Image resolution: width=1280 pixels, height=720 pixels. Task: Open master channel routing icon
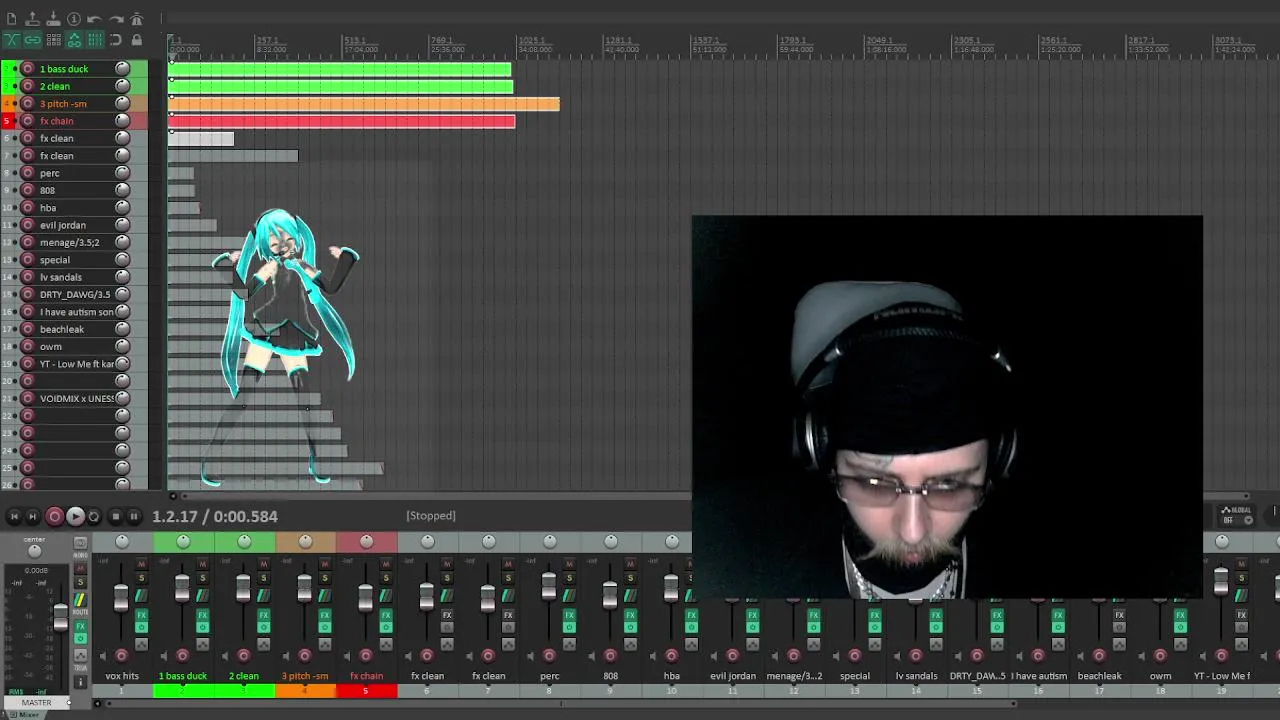(x=80, y=599)
